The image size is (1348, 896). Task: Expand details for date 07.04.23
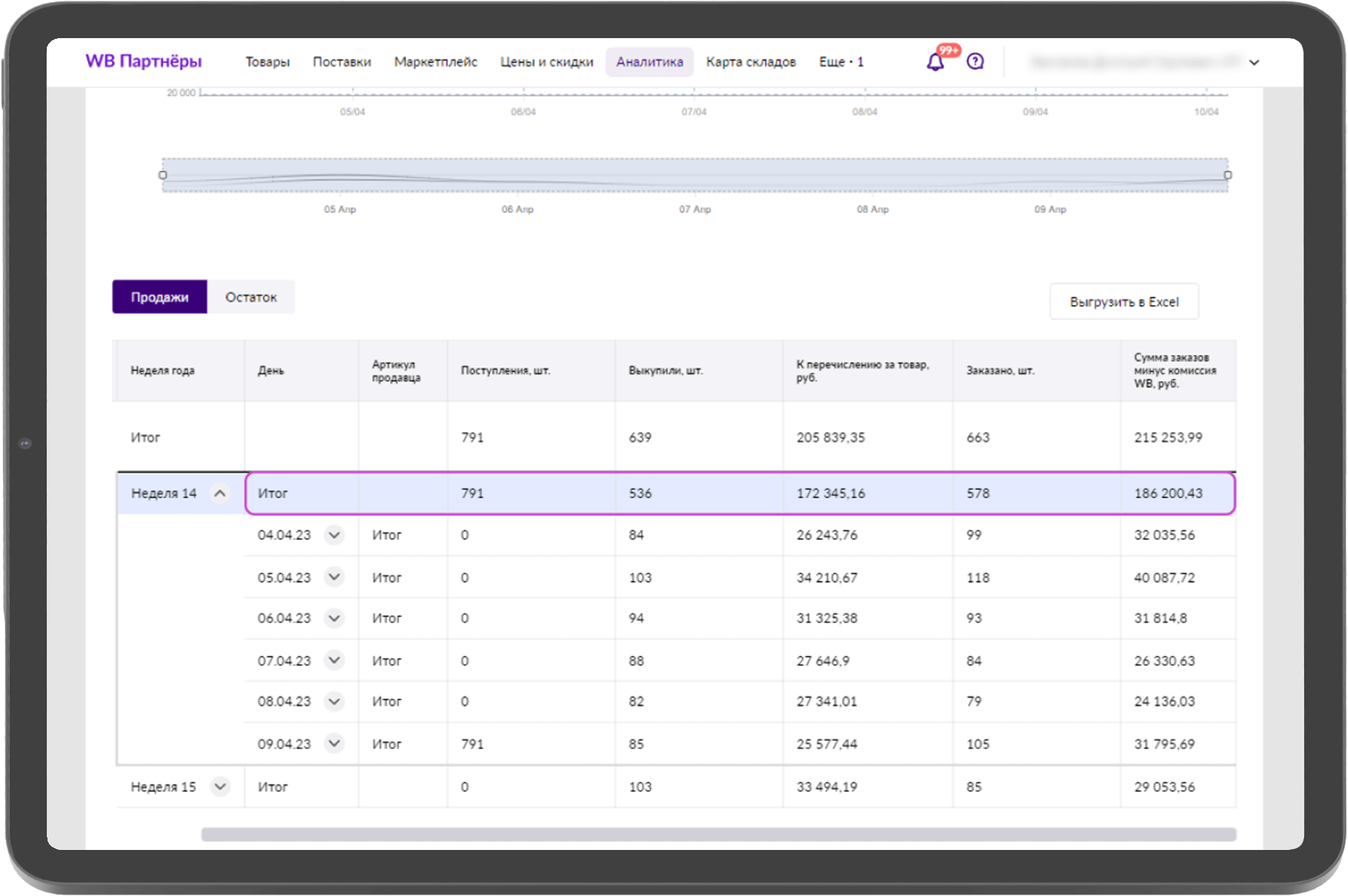point(333,660)
